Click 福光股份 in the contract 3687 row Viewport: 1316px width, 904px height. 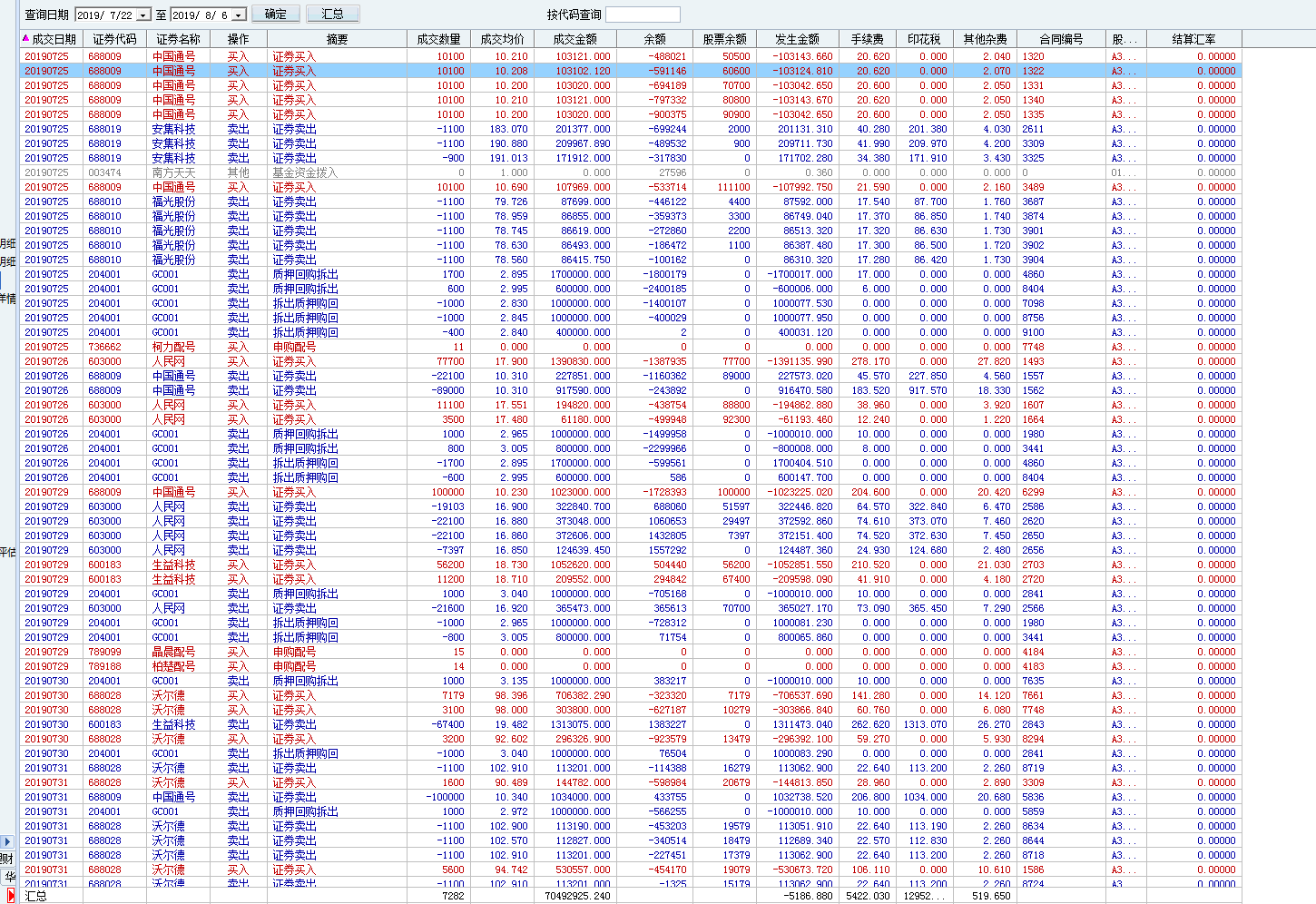click(173, 201)
